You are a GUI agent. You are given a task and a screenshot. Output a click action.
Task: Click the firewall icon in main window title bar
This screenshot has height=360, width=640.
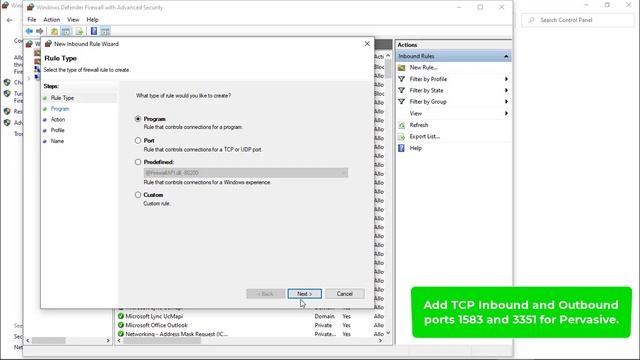click(x=30, y=7)
